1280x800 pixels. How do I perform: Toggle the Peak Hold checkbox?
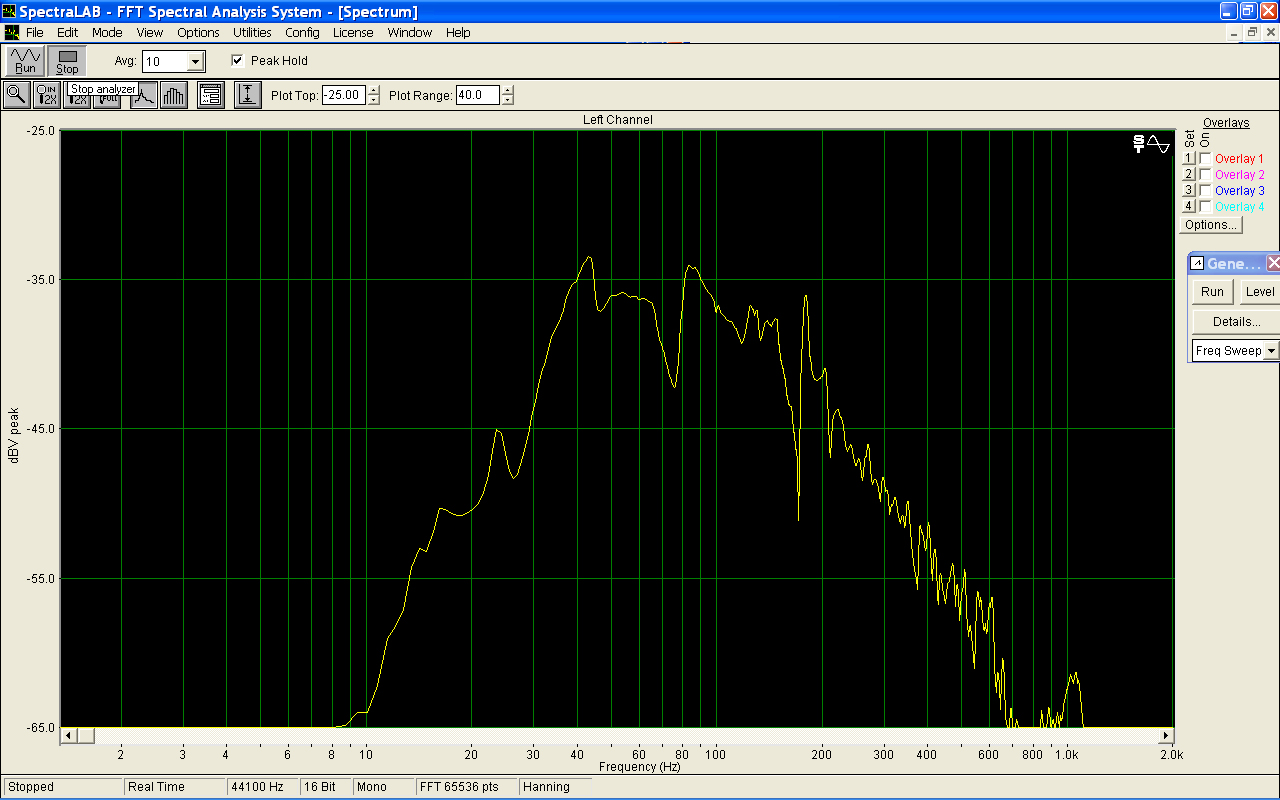coord(237,60)
